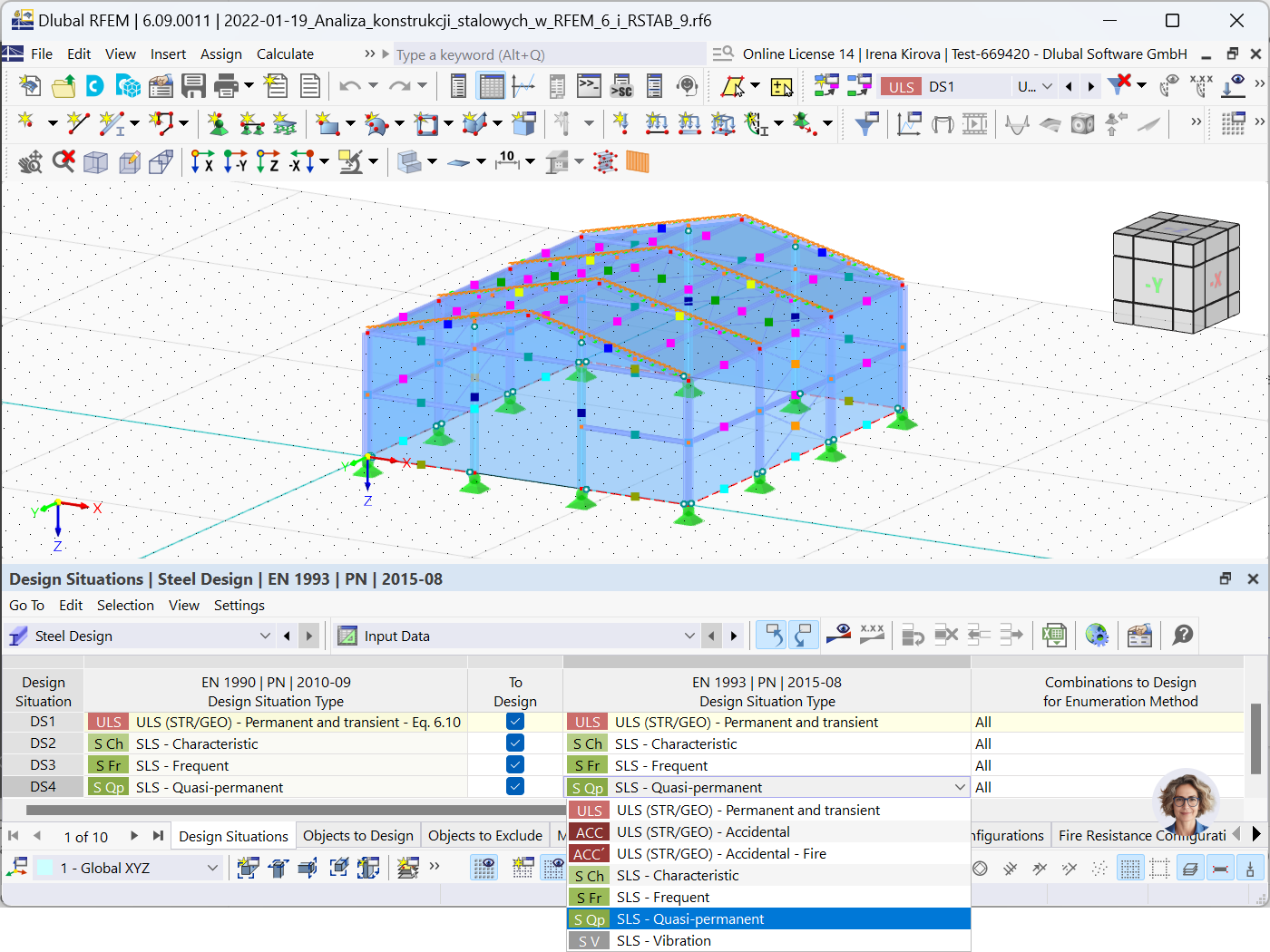
Task: Disable To Design checkbox for DS1
Action: pyautogui.click(x=515, y=721)
